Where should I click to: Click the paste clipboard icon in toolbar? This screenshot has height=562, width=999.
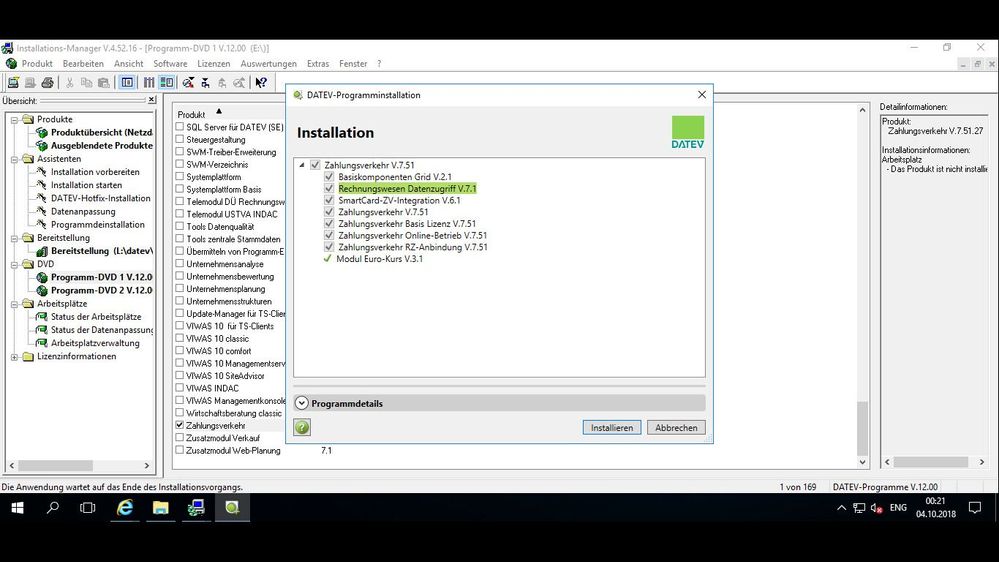(x=103, y=83)
